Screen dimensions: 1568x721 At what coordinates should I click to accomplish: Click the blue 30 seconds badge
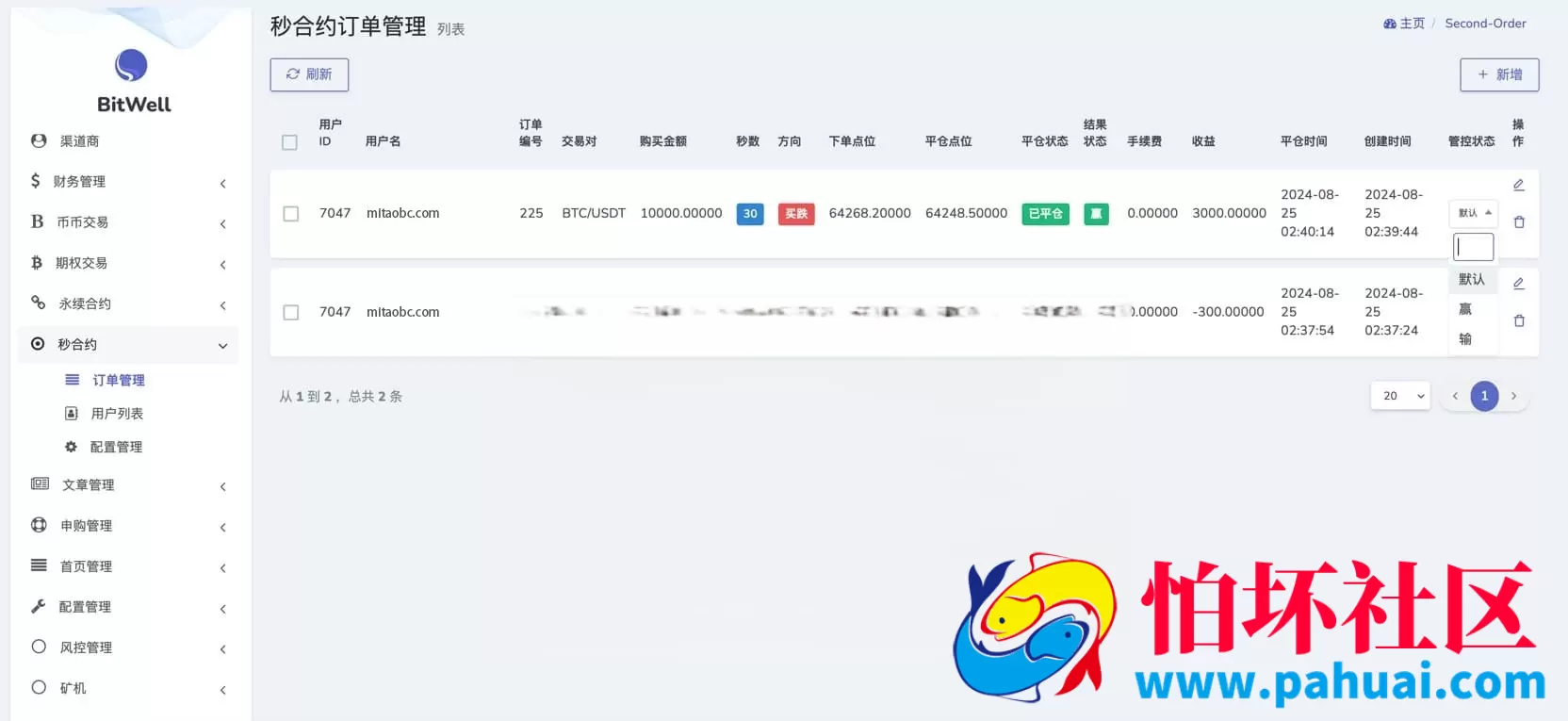tap(750, 214)
